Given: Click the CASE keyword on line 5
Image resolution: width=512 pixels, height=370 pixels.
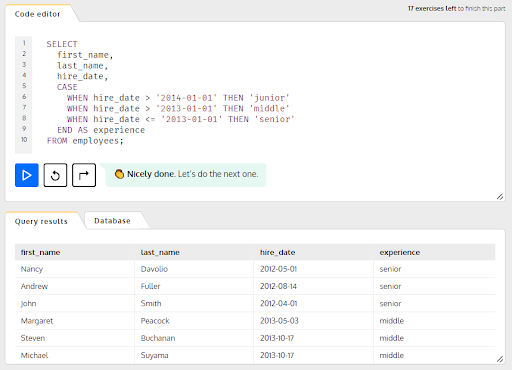Looking at the screenshot, I should pyautogui.click(x=67, y=87).
